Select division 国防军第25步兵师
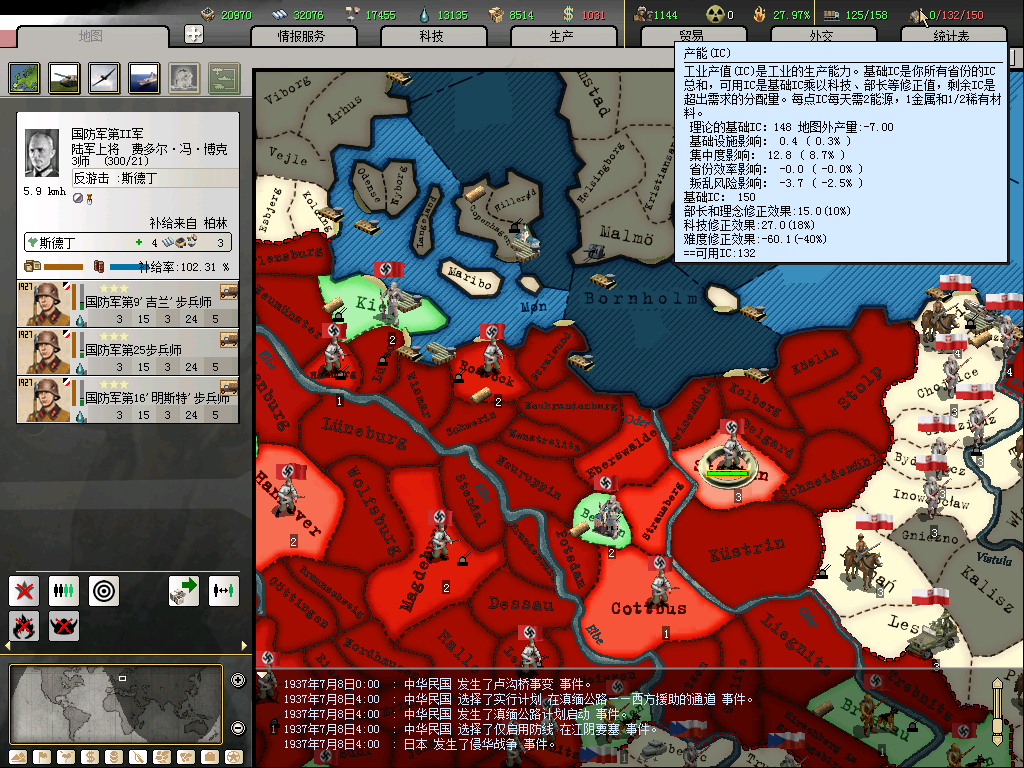 pos(128,351)
